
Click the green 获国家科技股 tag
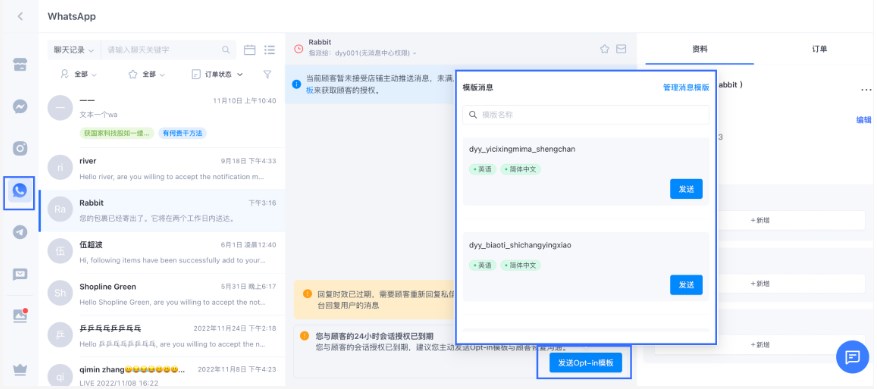pyautogui.click(x=116, y=133)
